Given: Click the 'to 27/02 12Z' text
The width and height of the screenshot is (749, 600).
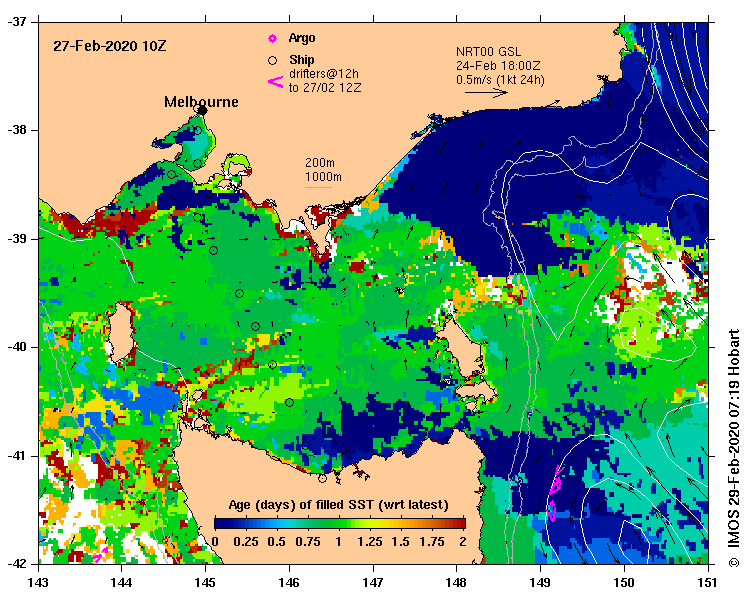Looking at the screenshot, I should pyautogui.click(x=325, y=88).
